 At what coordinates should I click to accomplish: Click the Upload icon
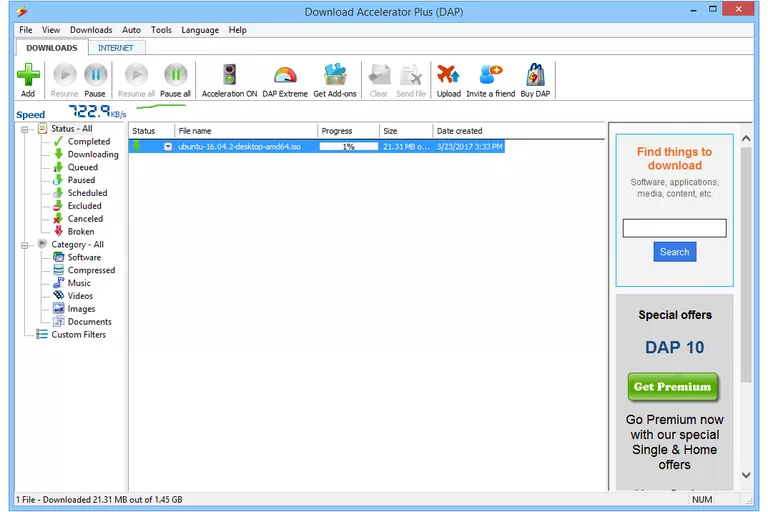click(448, 75)
